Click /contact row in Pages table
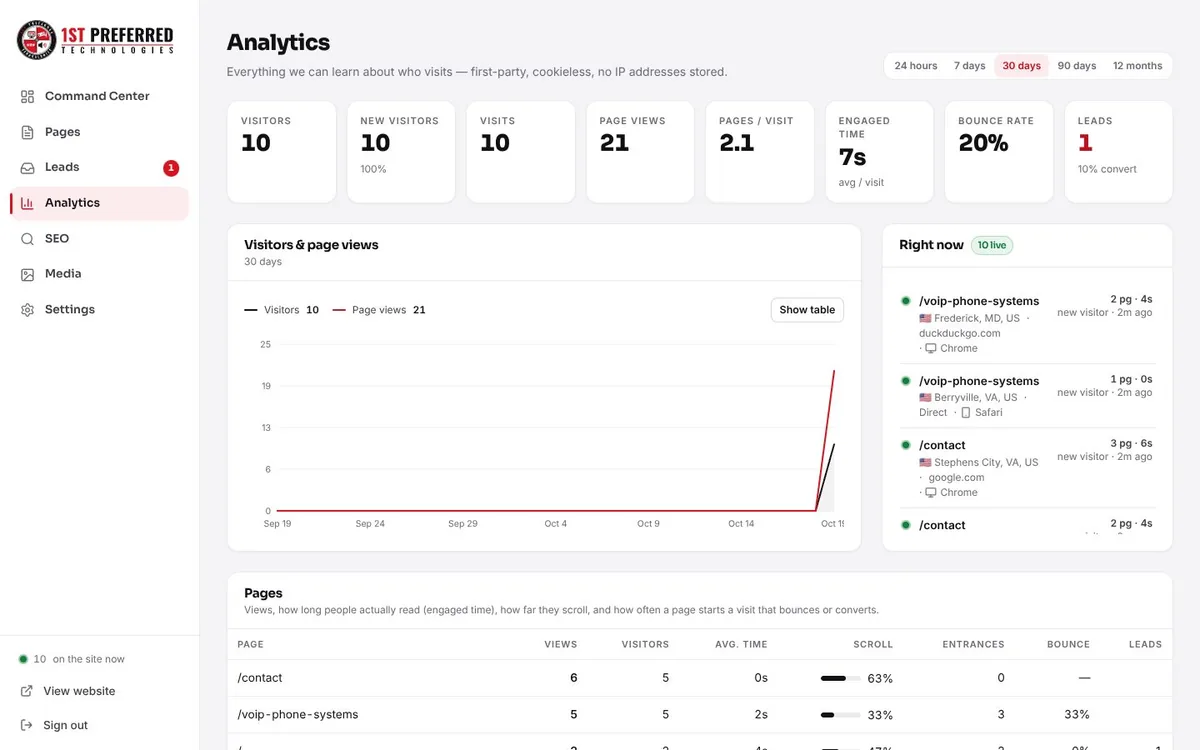1200x750 pixels. pos(700,678)
